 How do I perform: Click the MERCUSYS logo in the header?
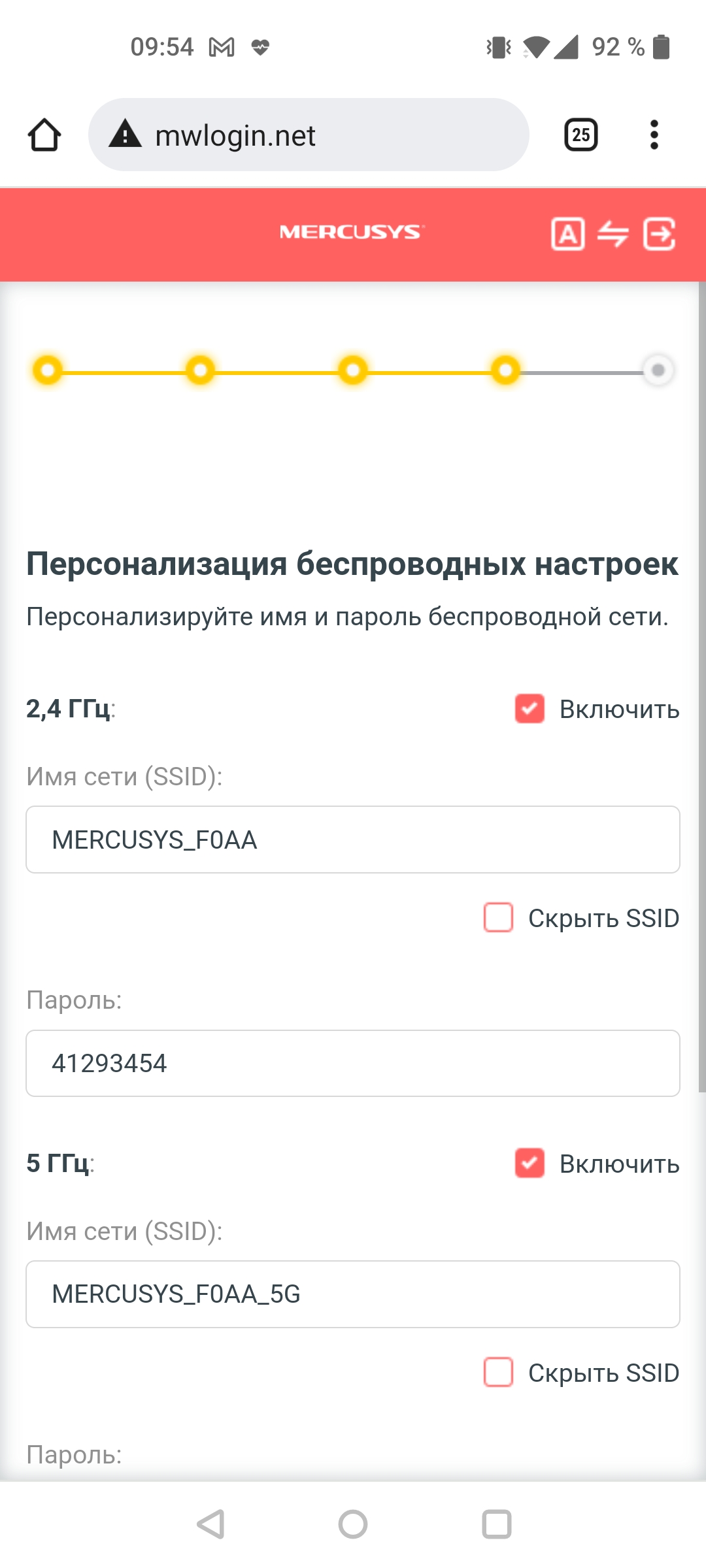352,232
